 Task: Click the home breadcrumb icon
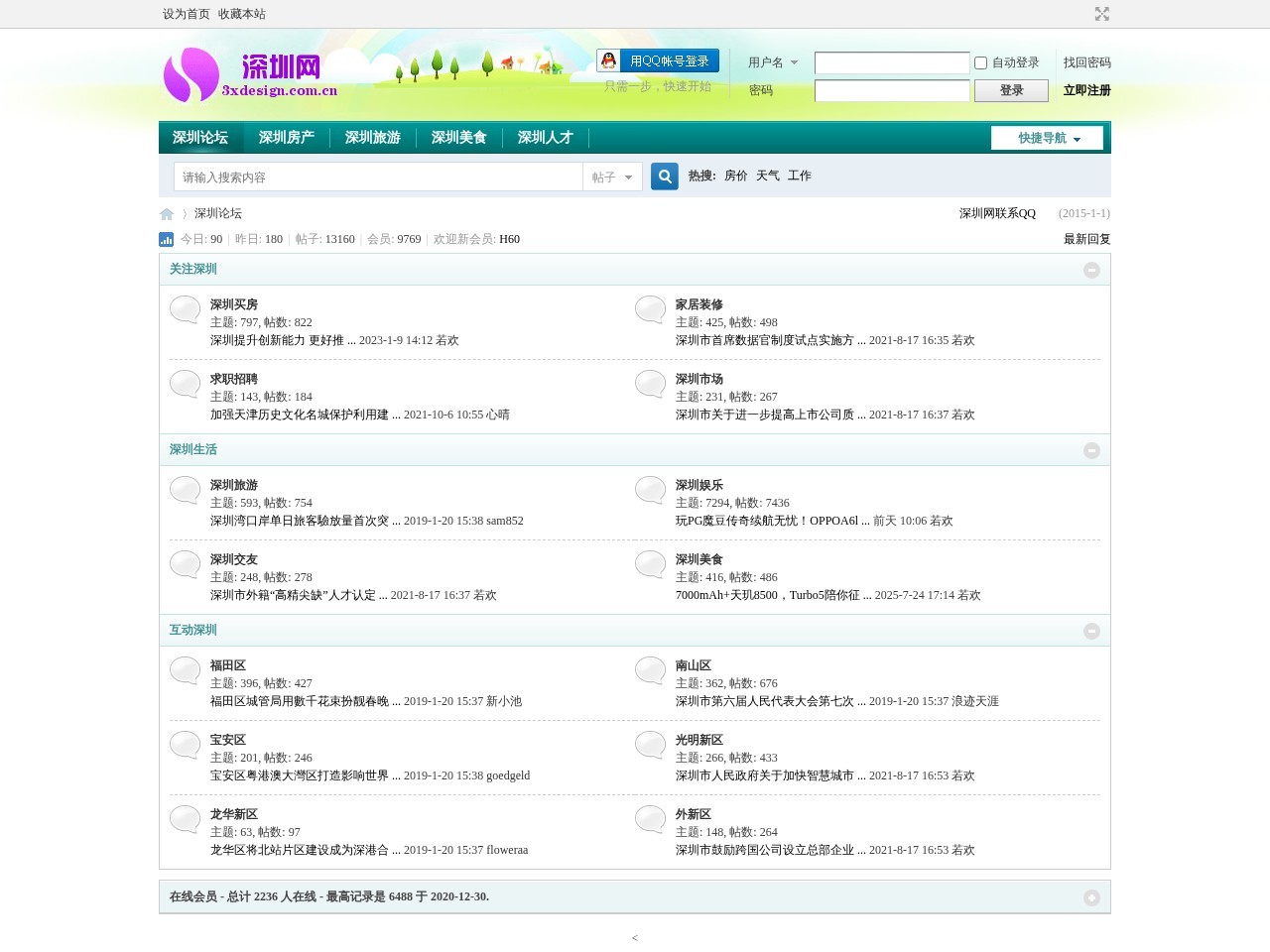(167, 214)
